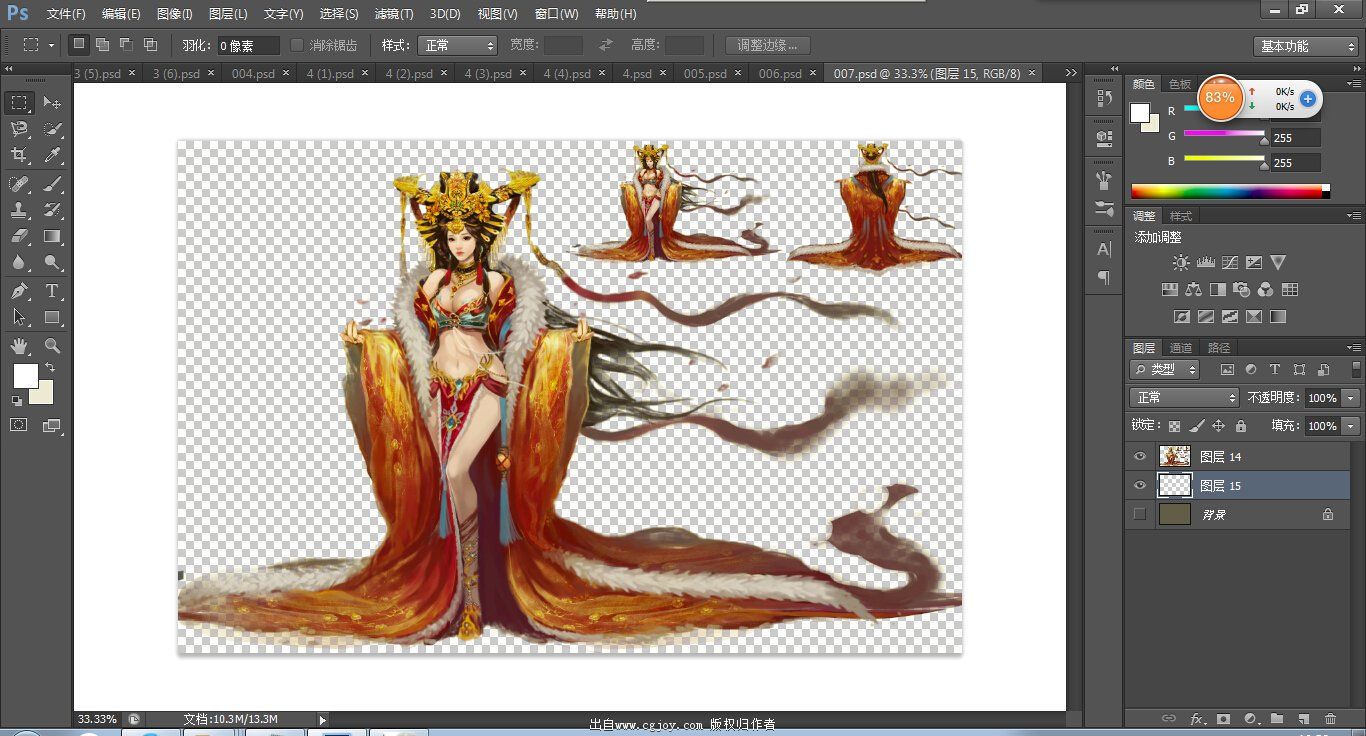This screenshot has height=736, width=1366.
Task: Select the Quick Selection tool
Action: (x=53, y=129)
